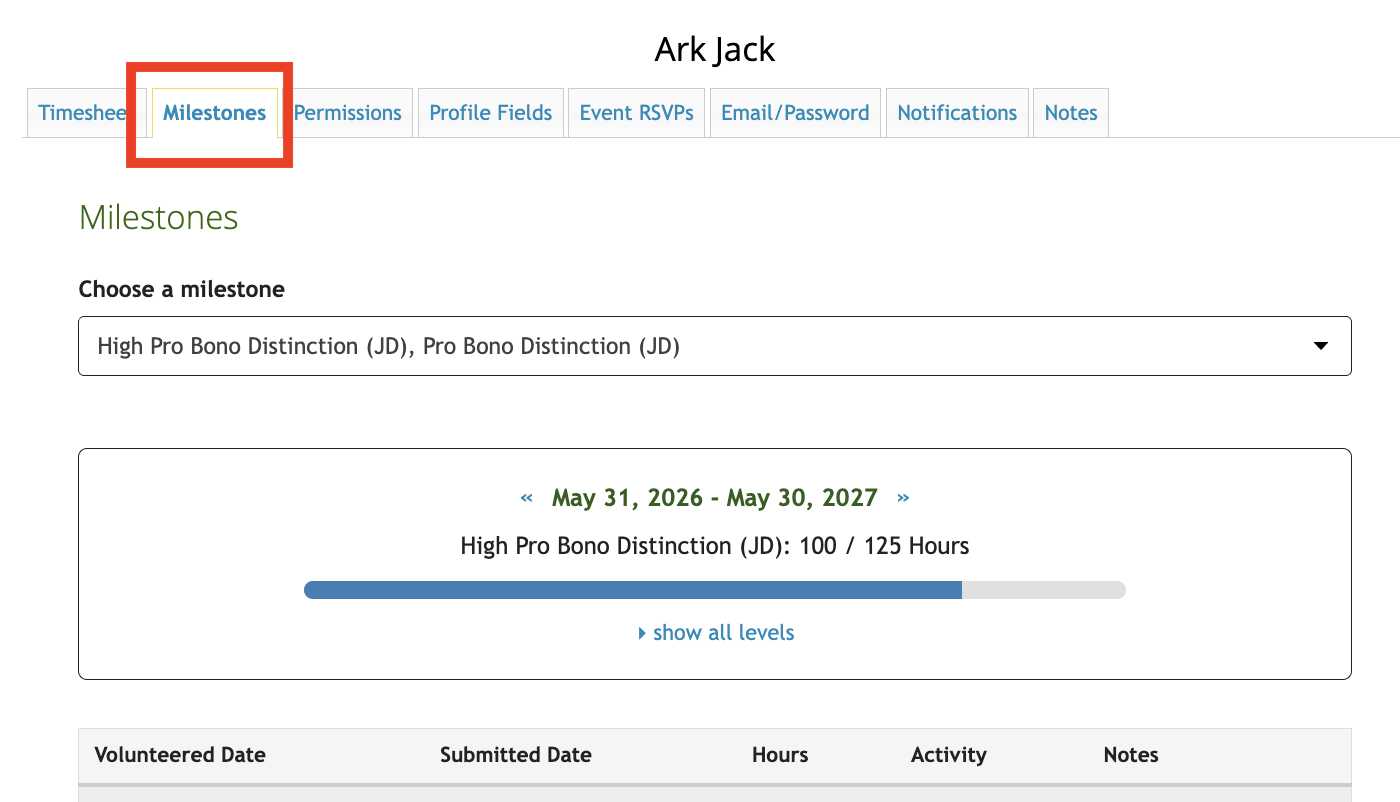Click the Notes column header in table
This screenshot has height=802, width=1400.
tap(1131, 755)
